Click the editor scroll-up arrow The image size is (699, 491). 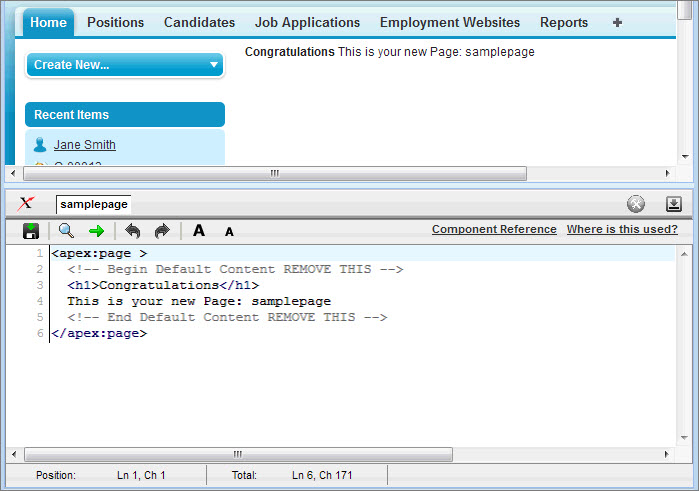(684, 254)
